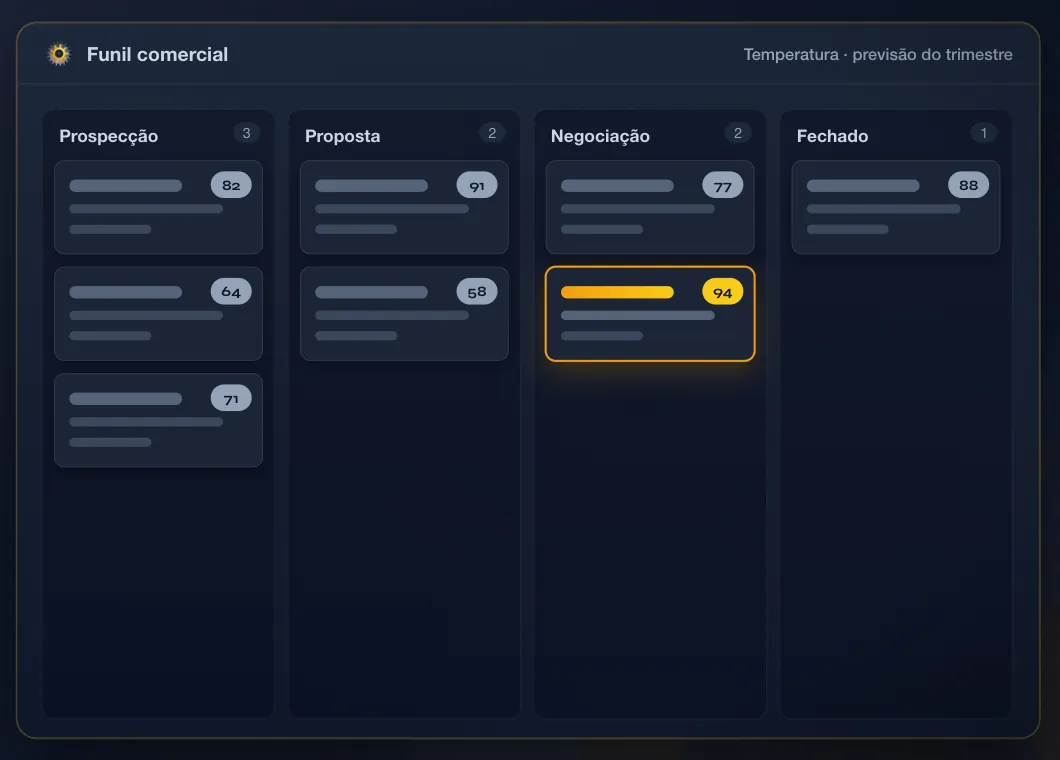Open the deal card scored 58

(x=404, y=314)
